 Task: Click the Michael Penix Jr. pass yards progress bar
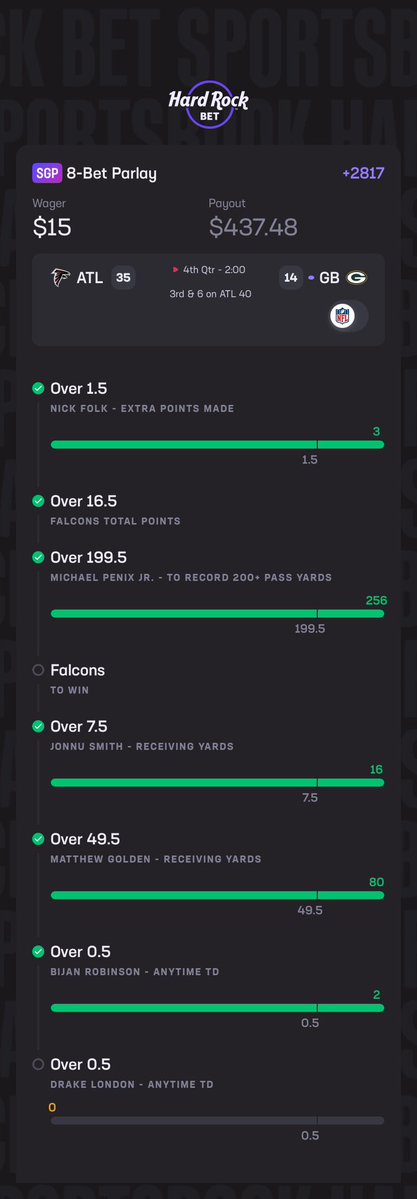click(217, 613)
